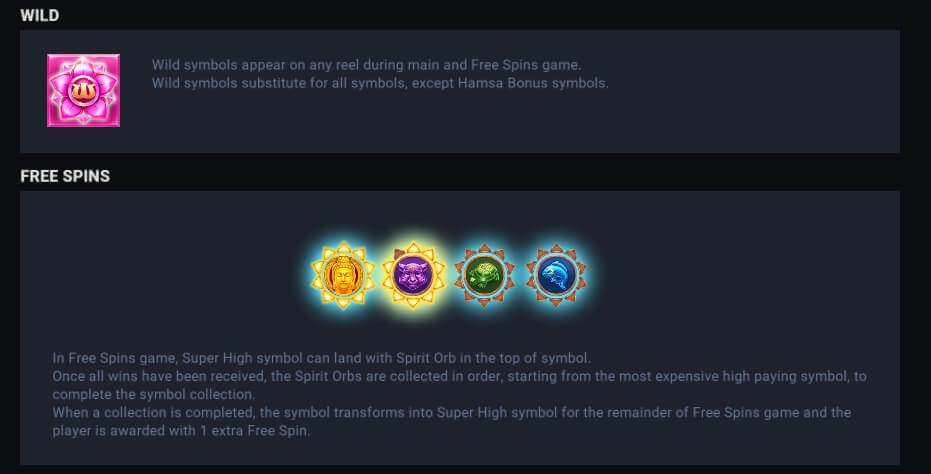The width and height of the screenshot is (931, 474).
Task: Select the golden Buddha spirit orb
Action: pyautogui.click(x=342, y=275)
